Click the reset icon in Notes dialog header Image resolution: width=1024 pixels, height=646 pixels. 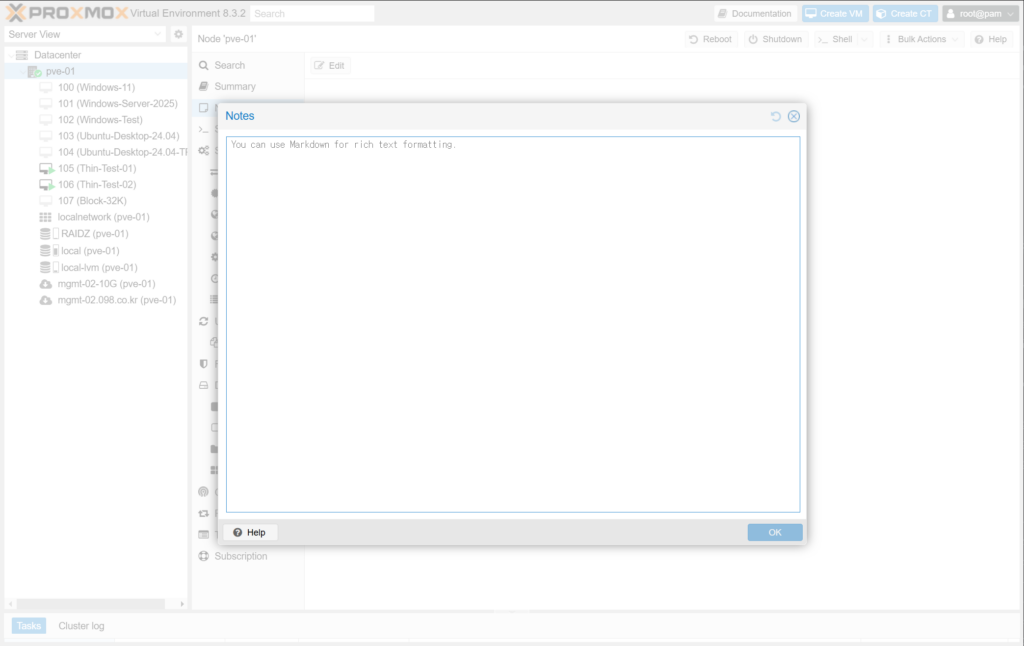776,116
